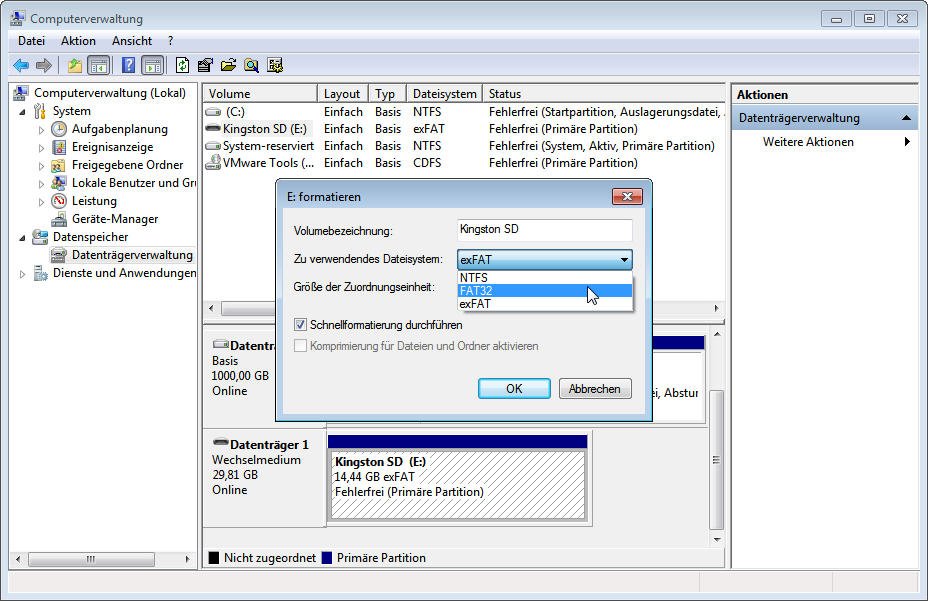This screenshot has width=928, height=601.
Task: Click the Freigegebene Ordner icon
Action: pos(59,165)
